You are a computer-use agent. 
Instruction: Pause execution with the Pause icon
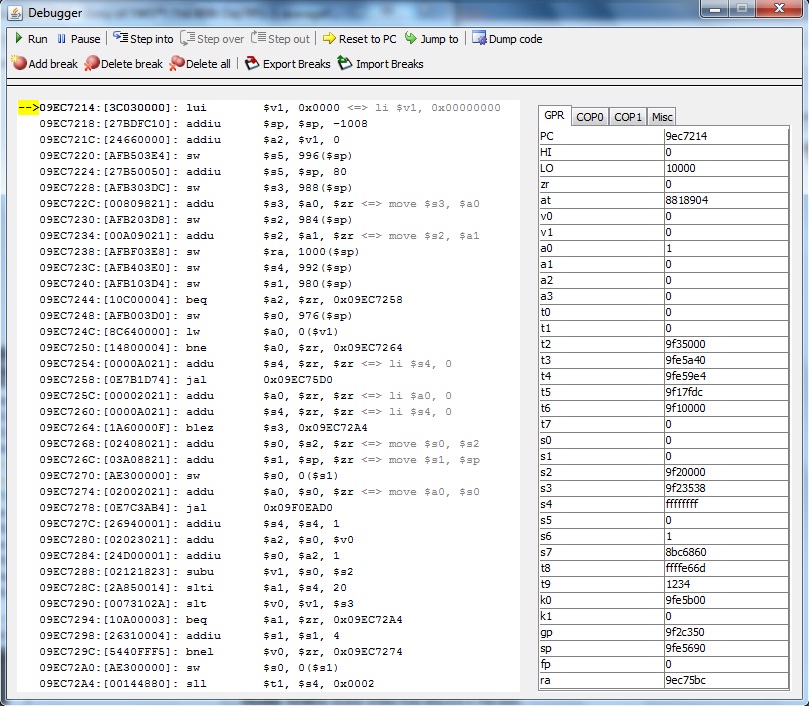pos(62,39)
